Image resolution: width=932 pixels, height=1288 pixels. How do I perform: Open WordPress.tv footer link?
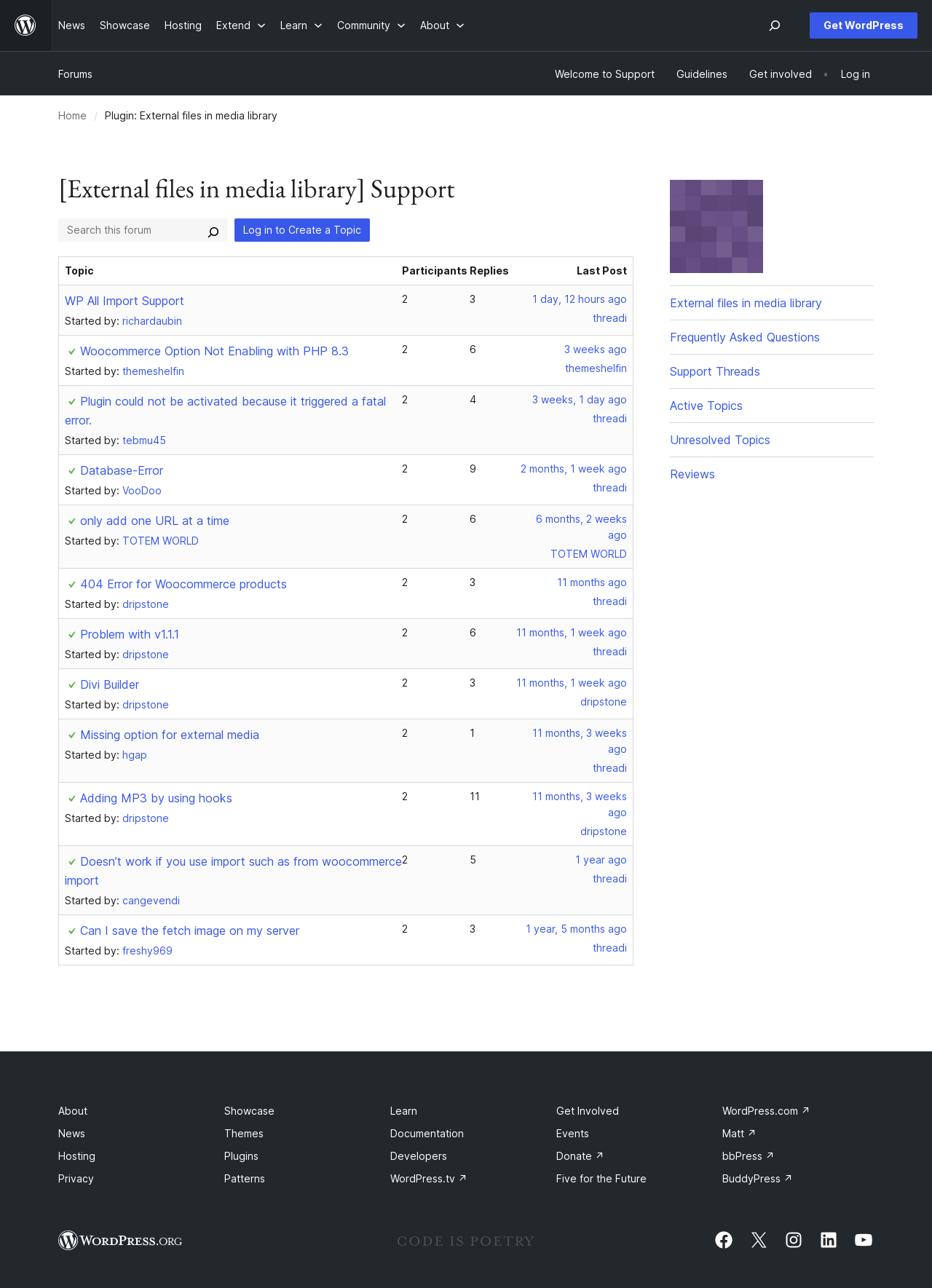click(428, 1179)
